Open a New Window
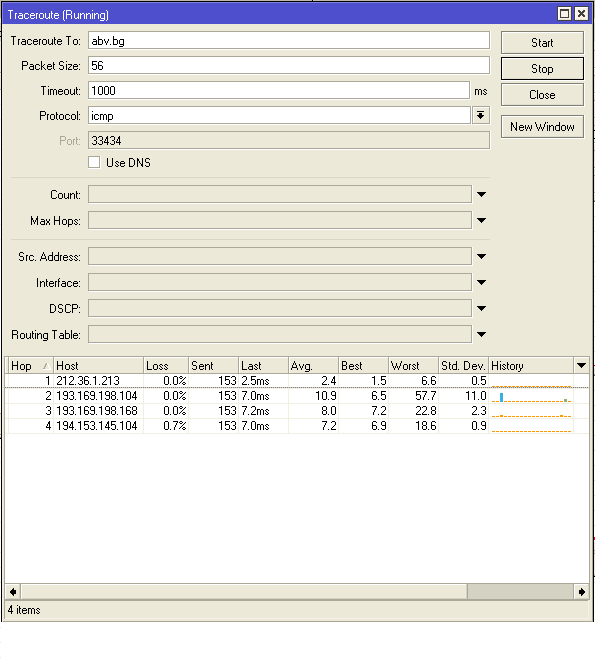Screen dimensions: 595x664 pyautogui.click(x=542, y=127)
